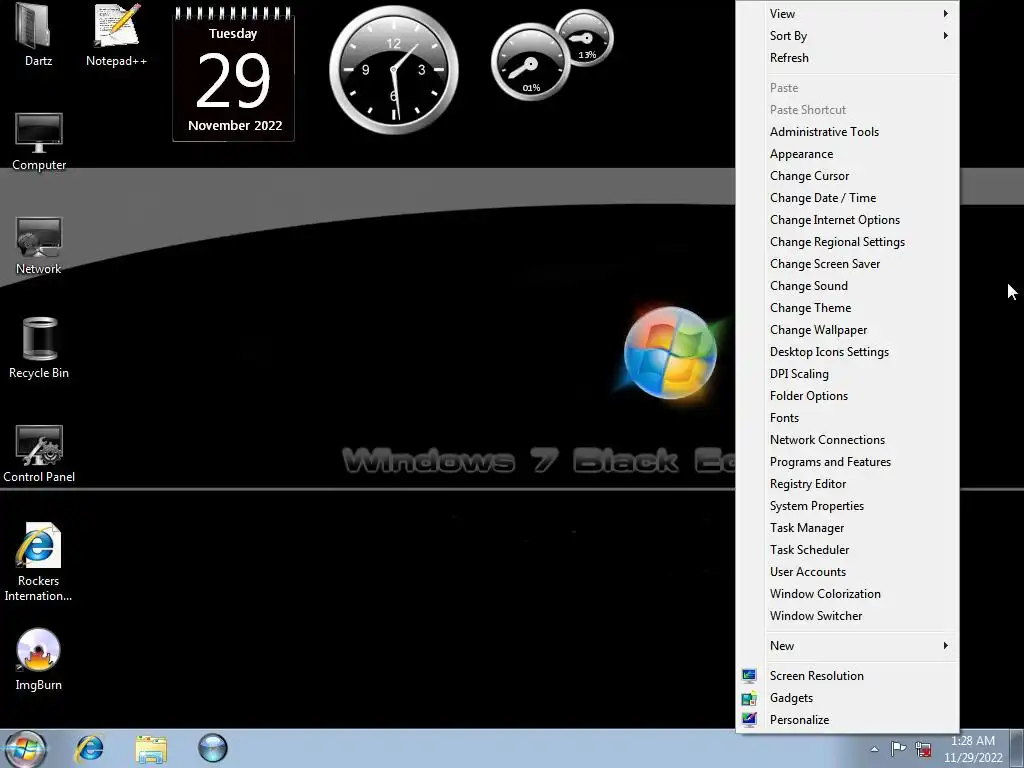Click the Show Desktop strip beside the clock
The height and width of the screenshot is (768, 1024).
coord(1017,749)
